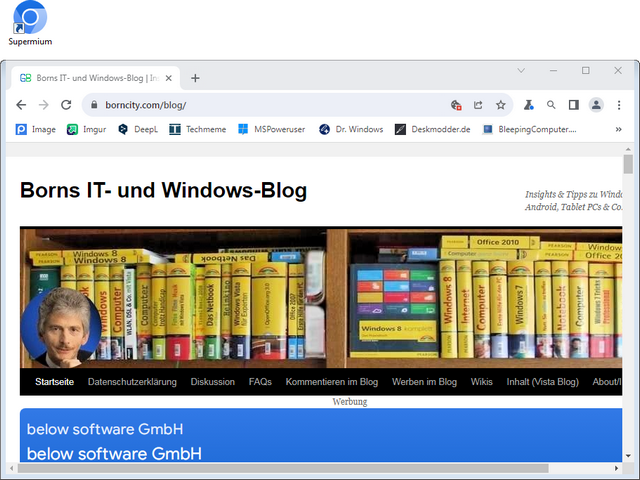Click the search magnifier toolbar icon
Viewport: 640px width, 480px height.
tap(551, 105)
